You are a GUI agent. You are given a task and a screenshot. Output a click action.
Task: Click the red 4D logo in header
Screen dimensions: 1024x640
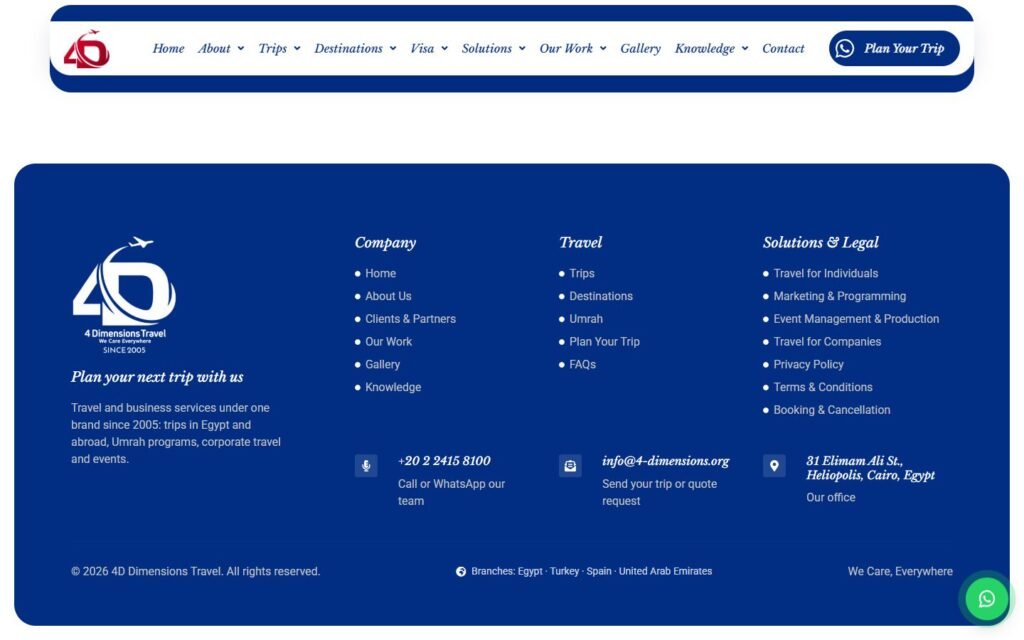[86, 49]
